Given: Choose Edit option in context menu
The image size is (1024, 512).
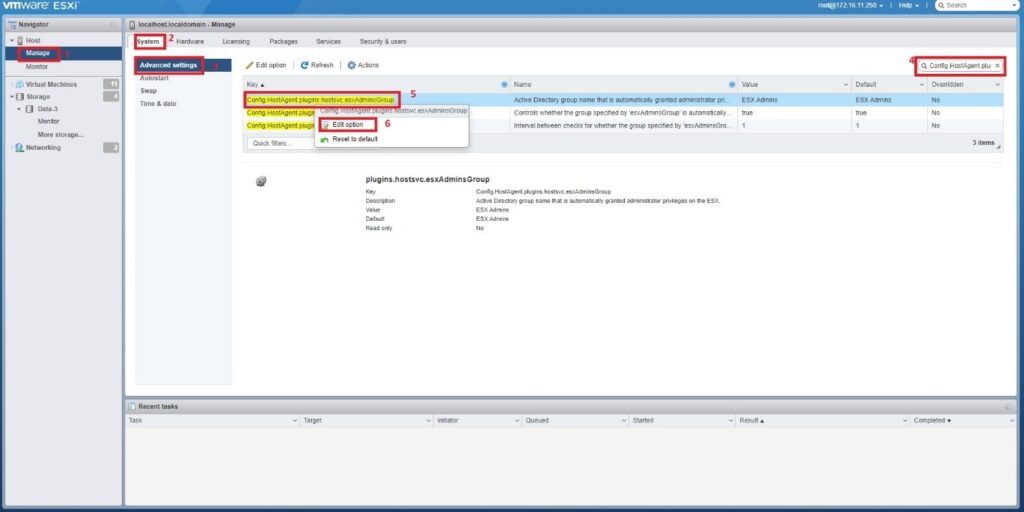Looking at the screenshot, I should 347,124.
